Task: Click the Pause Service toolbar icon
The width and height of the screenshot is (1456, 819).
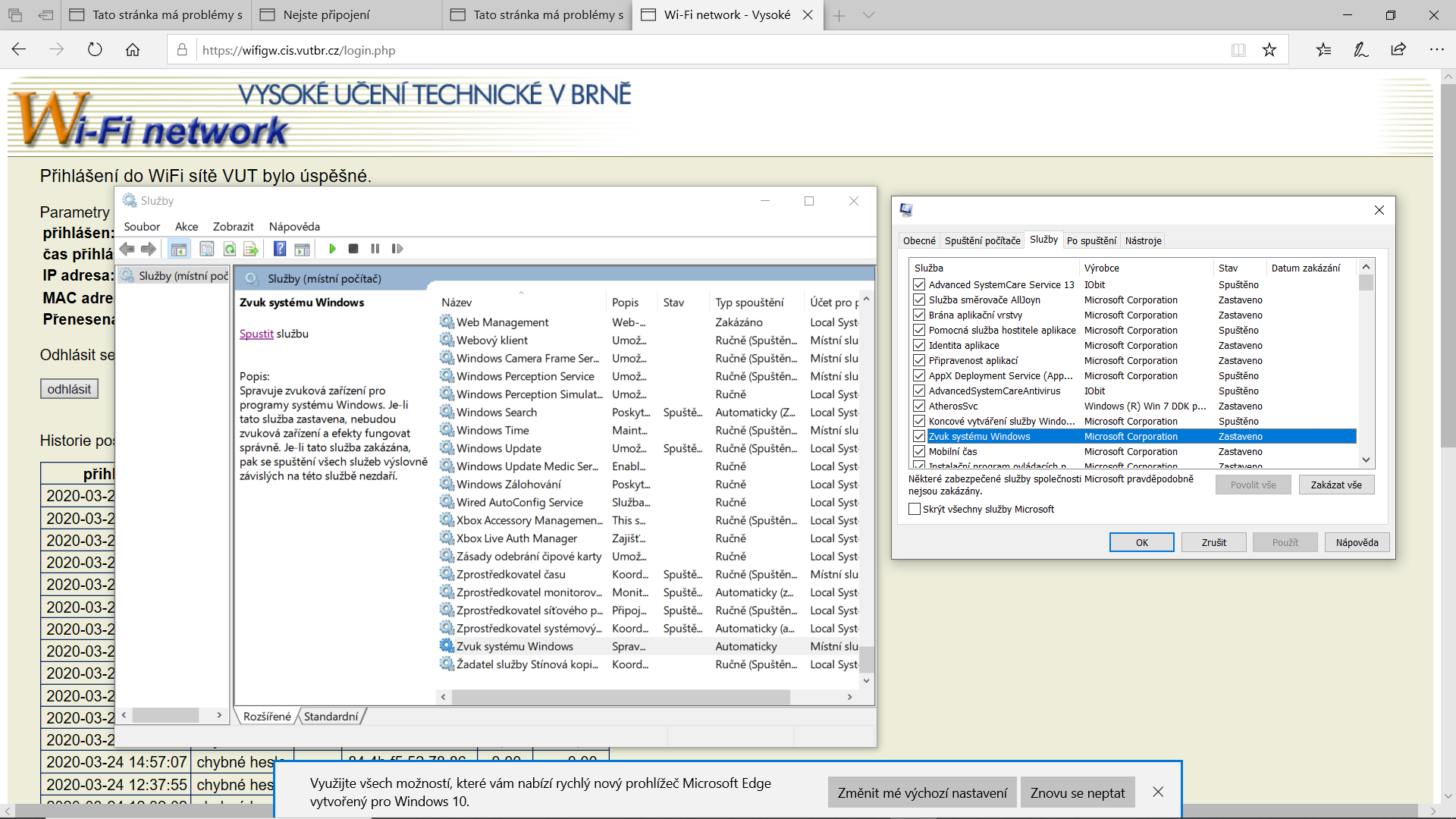Action: pos(375,249)
